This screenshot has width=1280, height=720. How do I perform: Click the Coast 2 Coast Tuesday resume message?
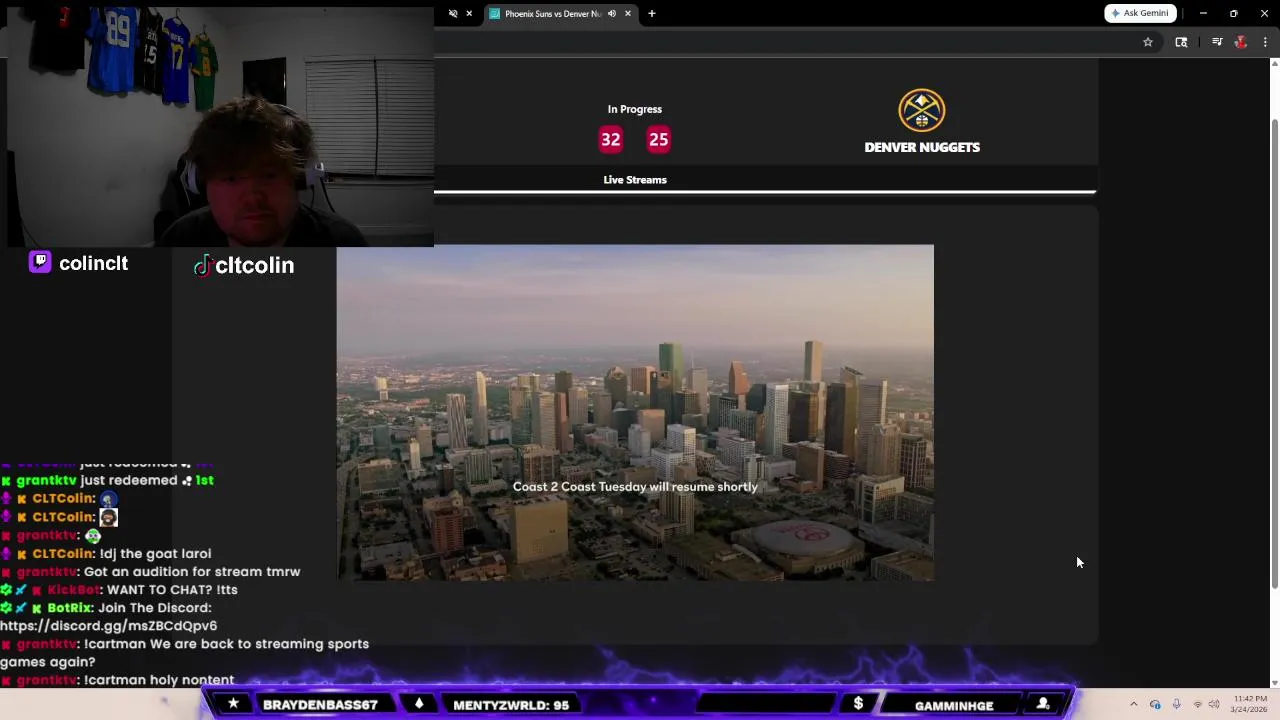pyautogui.click(x=635, y=487)
